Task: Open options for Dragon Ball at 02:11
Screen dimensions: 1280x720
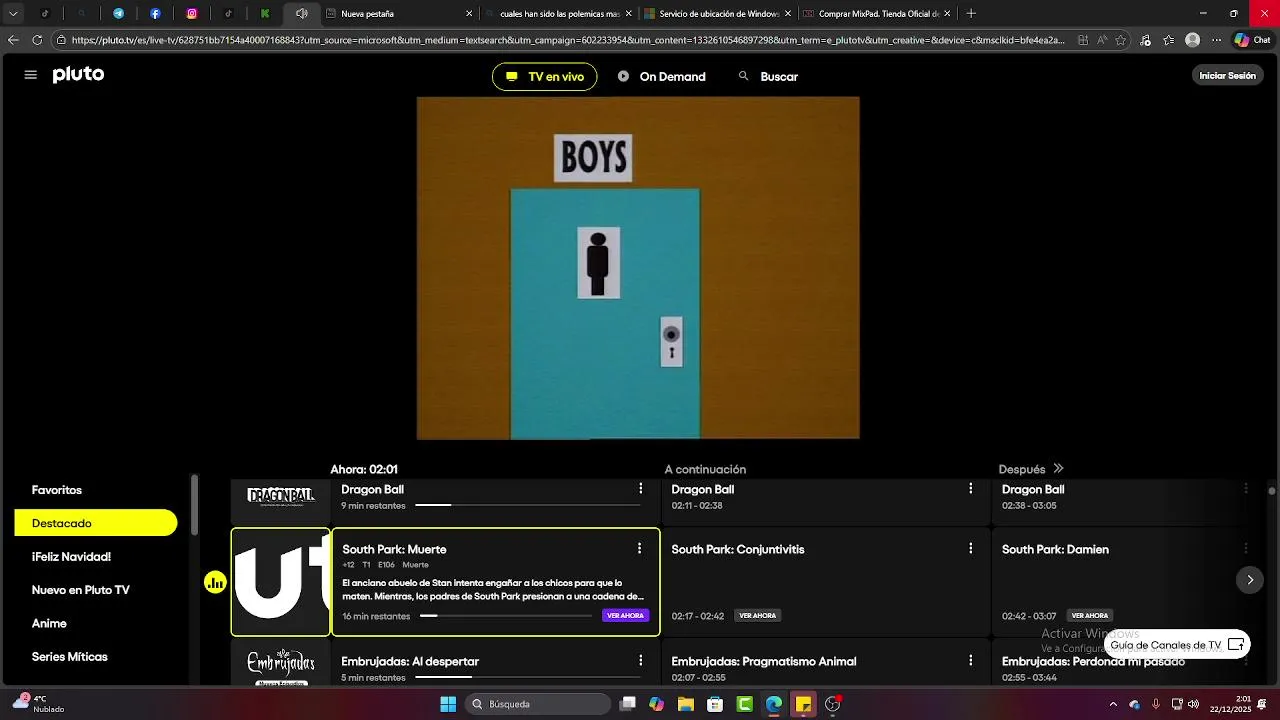Action: point(970,489)
